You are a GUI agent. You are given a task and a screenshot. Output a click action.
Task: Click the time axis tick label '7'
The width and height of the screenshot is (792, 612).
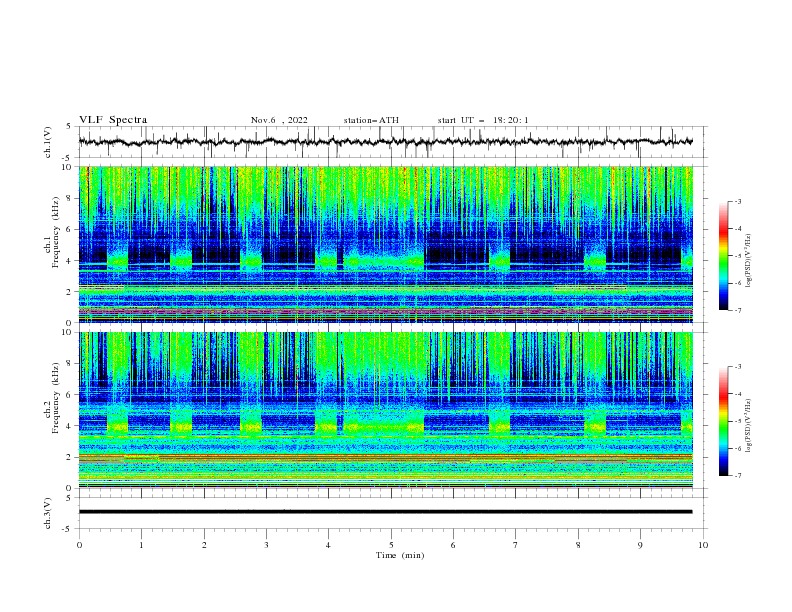pyautogui.click(x=516, y=545)
